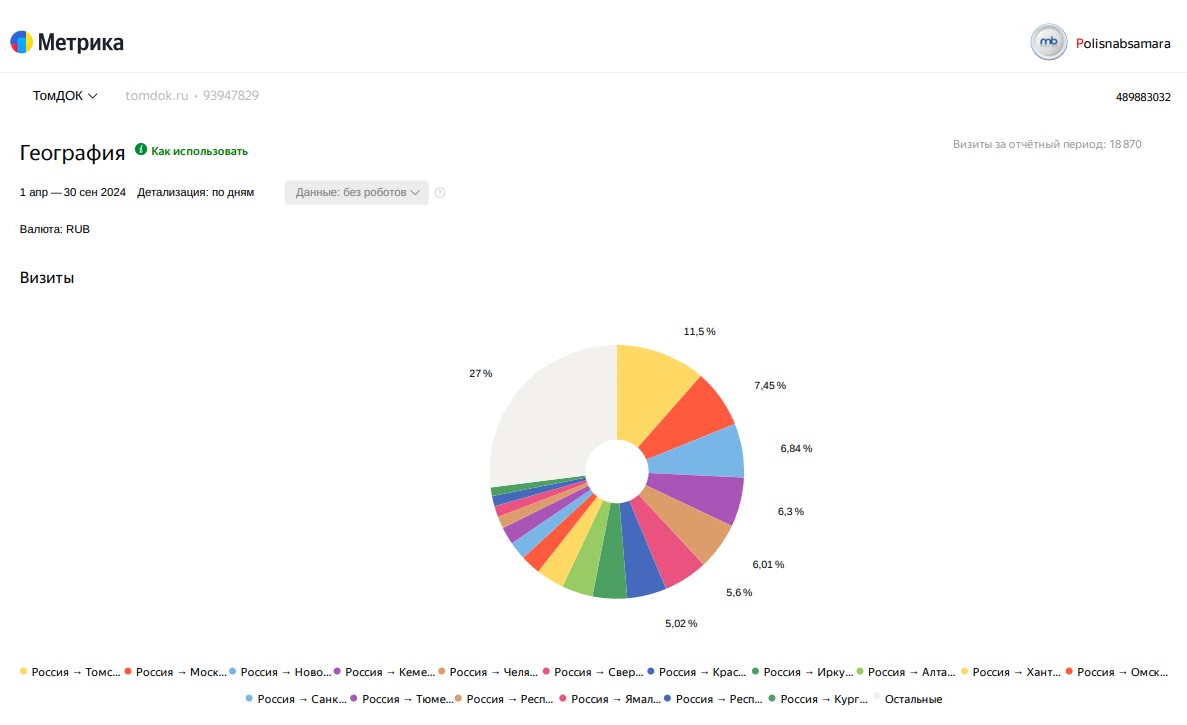Toggle the 'Россия → Кург...' legend entry
Screen dimensions: 1187x725
[818, 699]
